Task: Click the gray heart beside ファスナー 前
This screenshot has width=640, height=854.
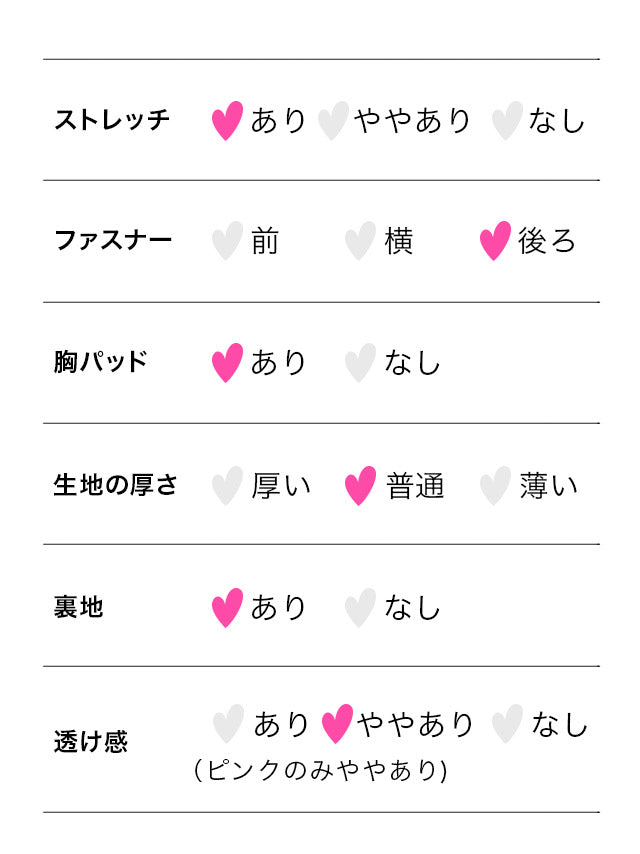Action: tap(227, 242)
